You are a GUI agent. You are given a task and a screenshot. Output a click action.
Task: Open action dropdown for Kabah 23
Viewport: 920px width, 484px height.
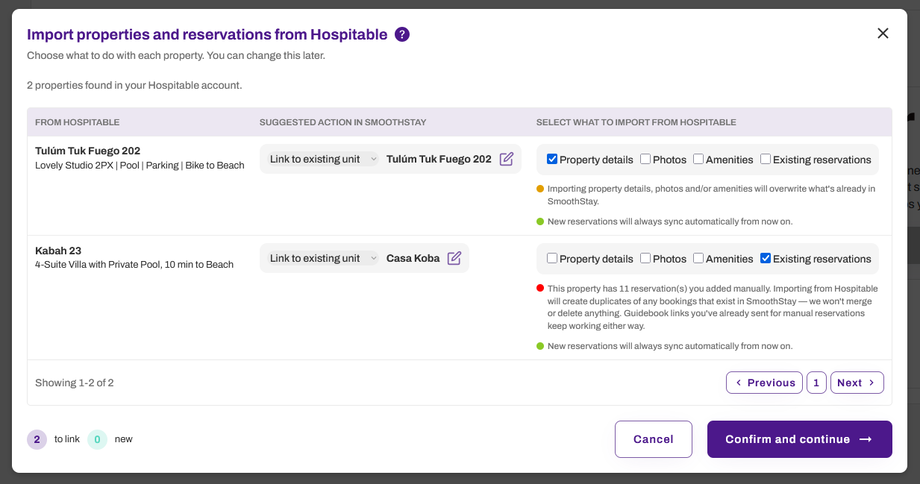(x=322, y=258)
